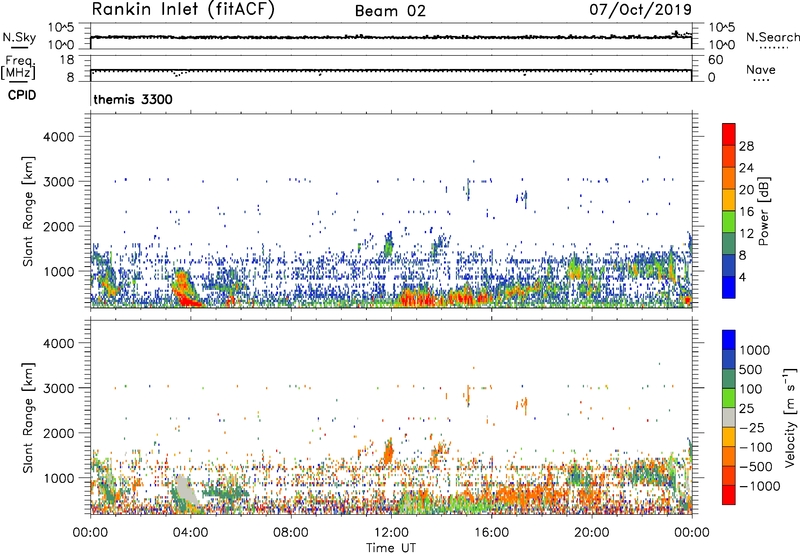The width and height of the screenshot is (800, 554).
Task: Click 'Slant Range [km]' label on velocity panel
Action: (x=28, y=418)
